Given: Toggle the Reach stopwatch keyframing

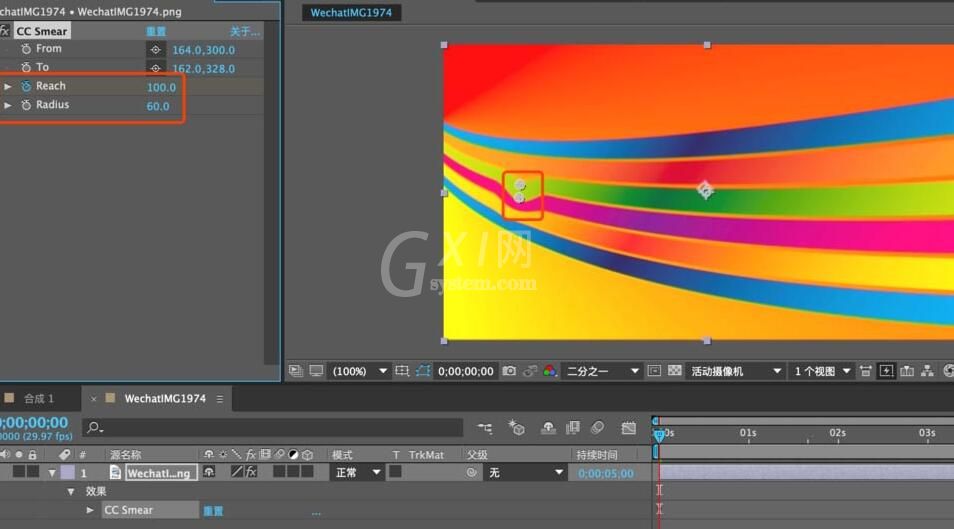Looking at the screenshot, I should coord(26,86).
